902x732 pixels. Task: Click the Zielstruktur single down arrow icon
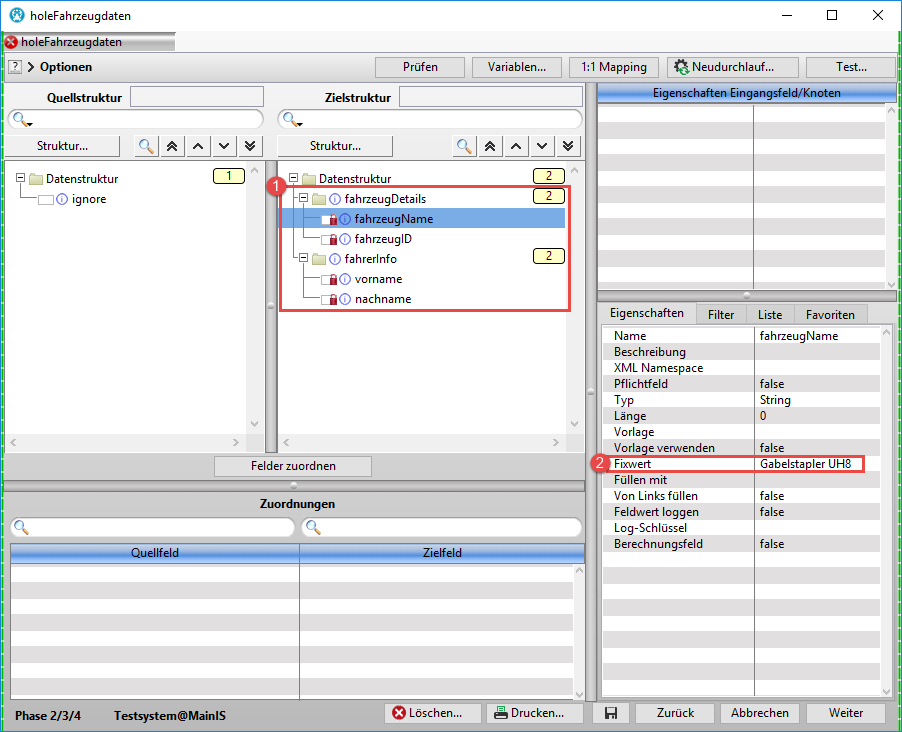point(542,146)
